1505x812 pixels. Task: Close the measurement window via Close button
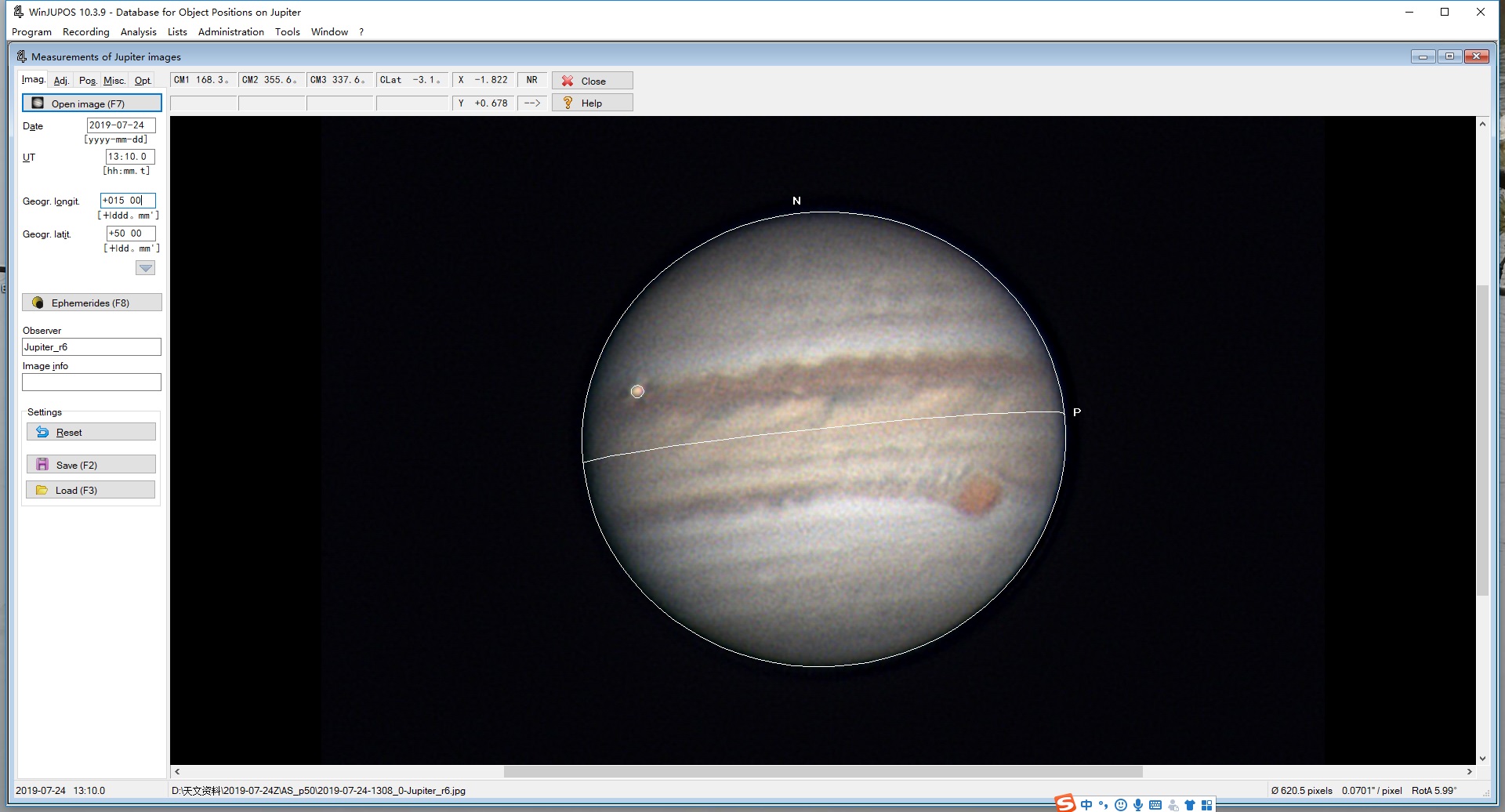tap(592, 81)
